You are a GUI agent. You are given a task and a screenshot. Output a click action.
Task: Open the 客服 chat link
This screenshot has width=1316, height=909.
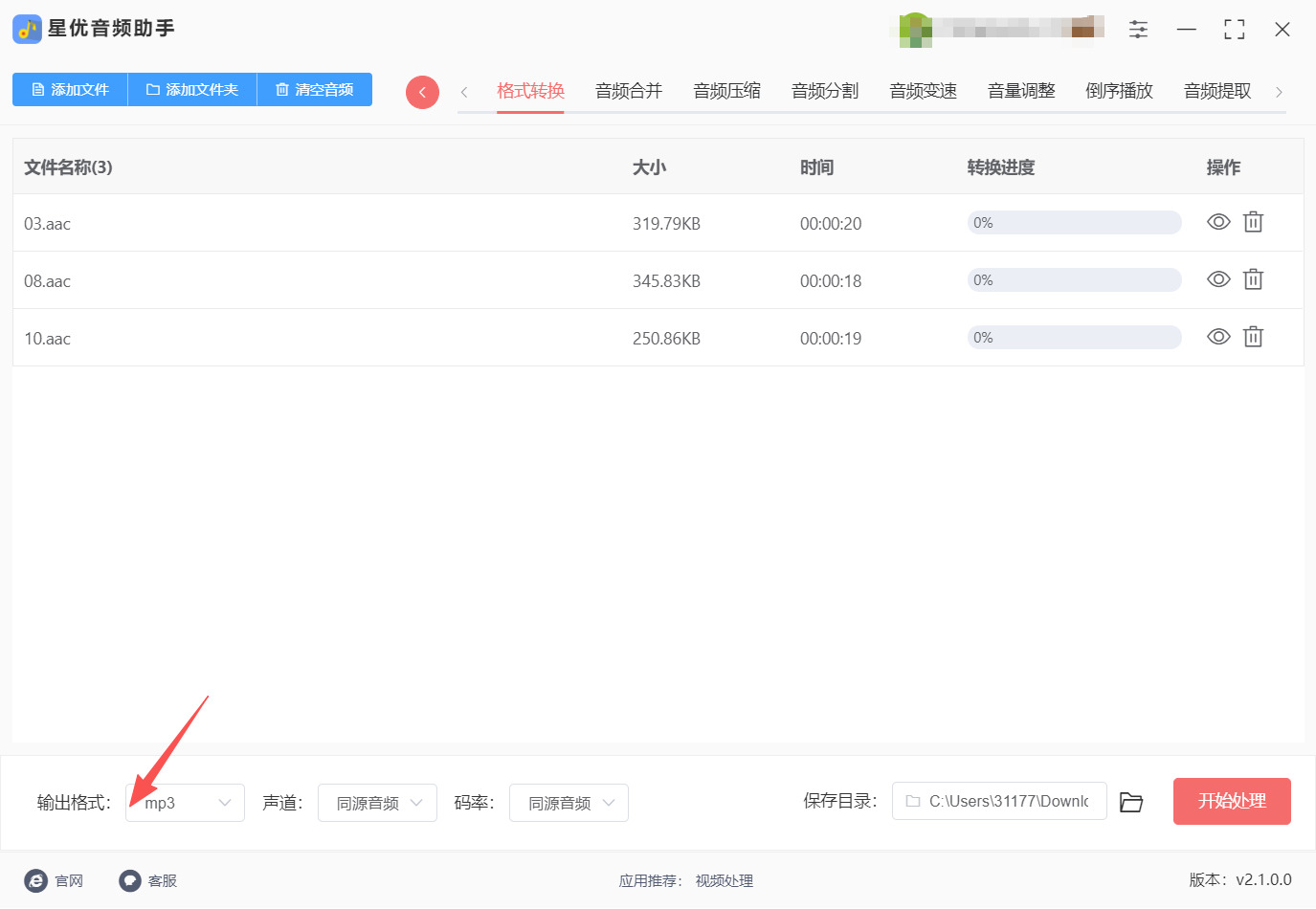click(148, 880)
